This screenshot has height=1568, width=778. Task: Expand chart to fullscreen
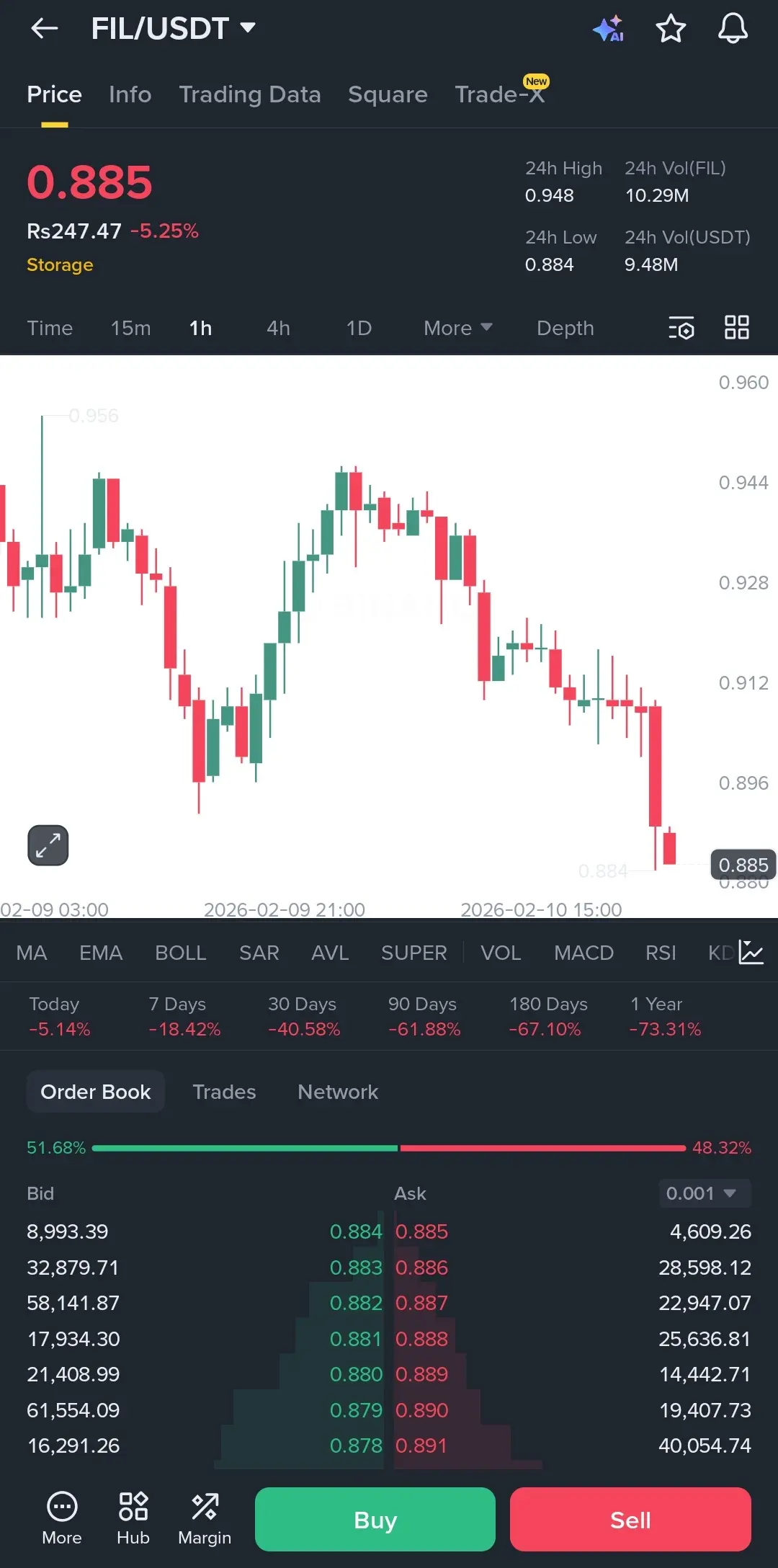[48, 845]
